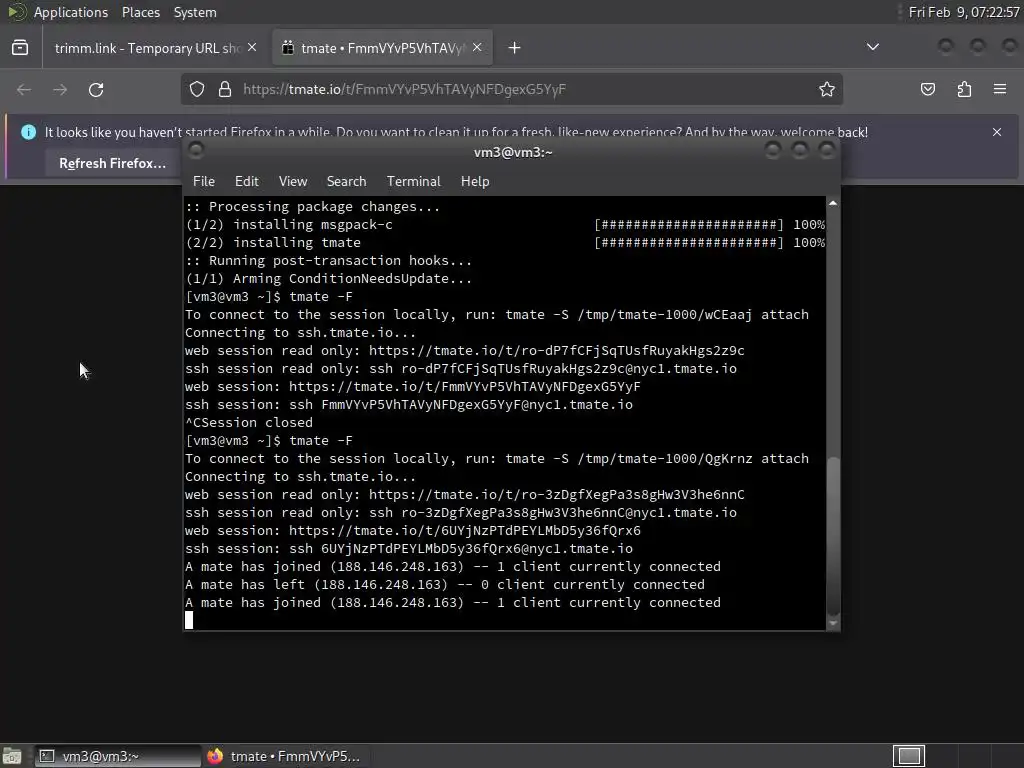Open the Places panel menu
1024x768 pixels.
pos(140,12)
